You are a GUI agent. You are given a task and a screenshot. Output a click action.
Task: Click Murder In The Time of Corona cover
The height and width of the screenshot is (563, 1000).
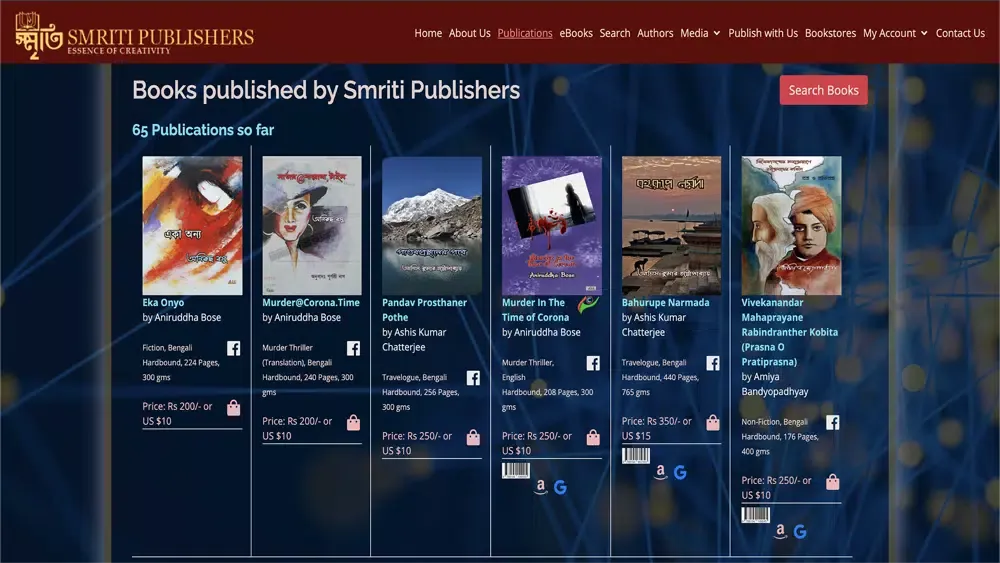(552, 225)
